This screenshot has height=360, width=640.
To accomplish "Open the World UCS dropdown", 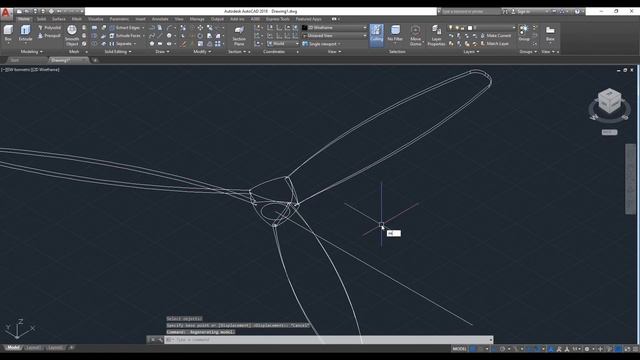I will (283, 44).
